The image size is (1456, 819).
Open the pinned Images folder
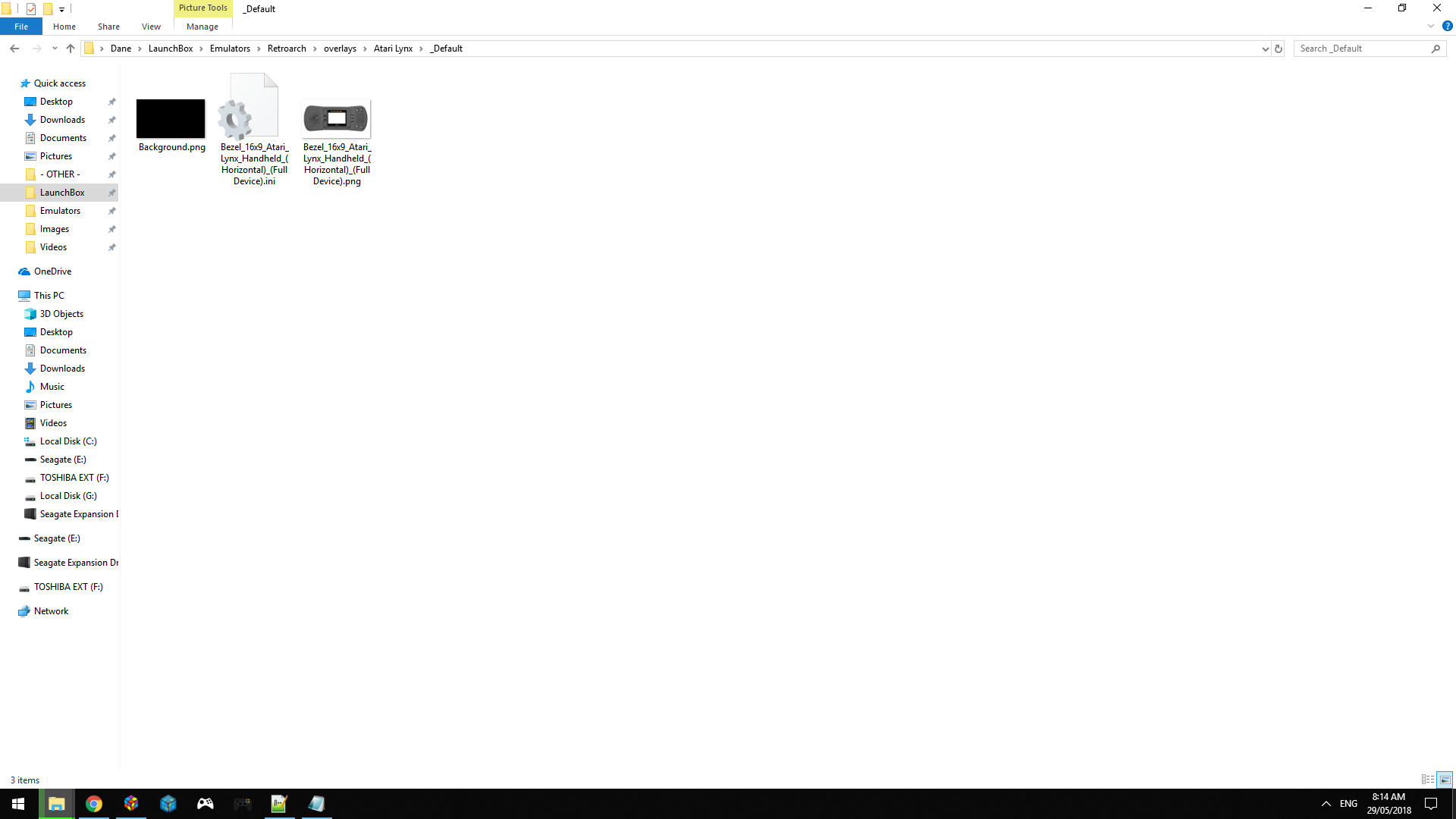(x=55, y=229)
